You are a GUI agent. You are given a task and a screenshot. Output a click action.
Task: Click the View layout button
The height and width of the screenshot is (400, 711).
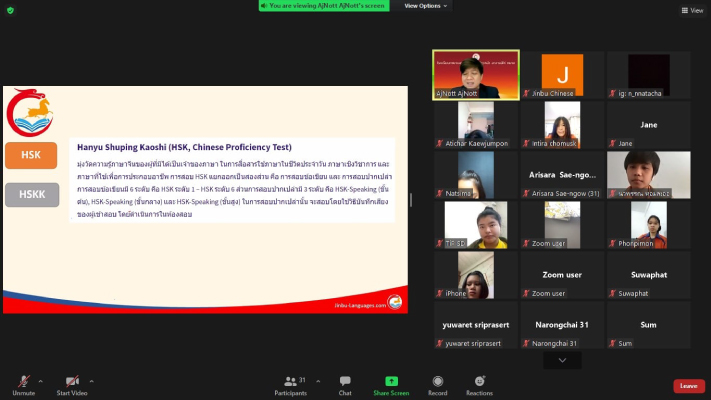click(x=691, y=10)
